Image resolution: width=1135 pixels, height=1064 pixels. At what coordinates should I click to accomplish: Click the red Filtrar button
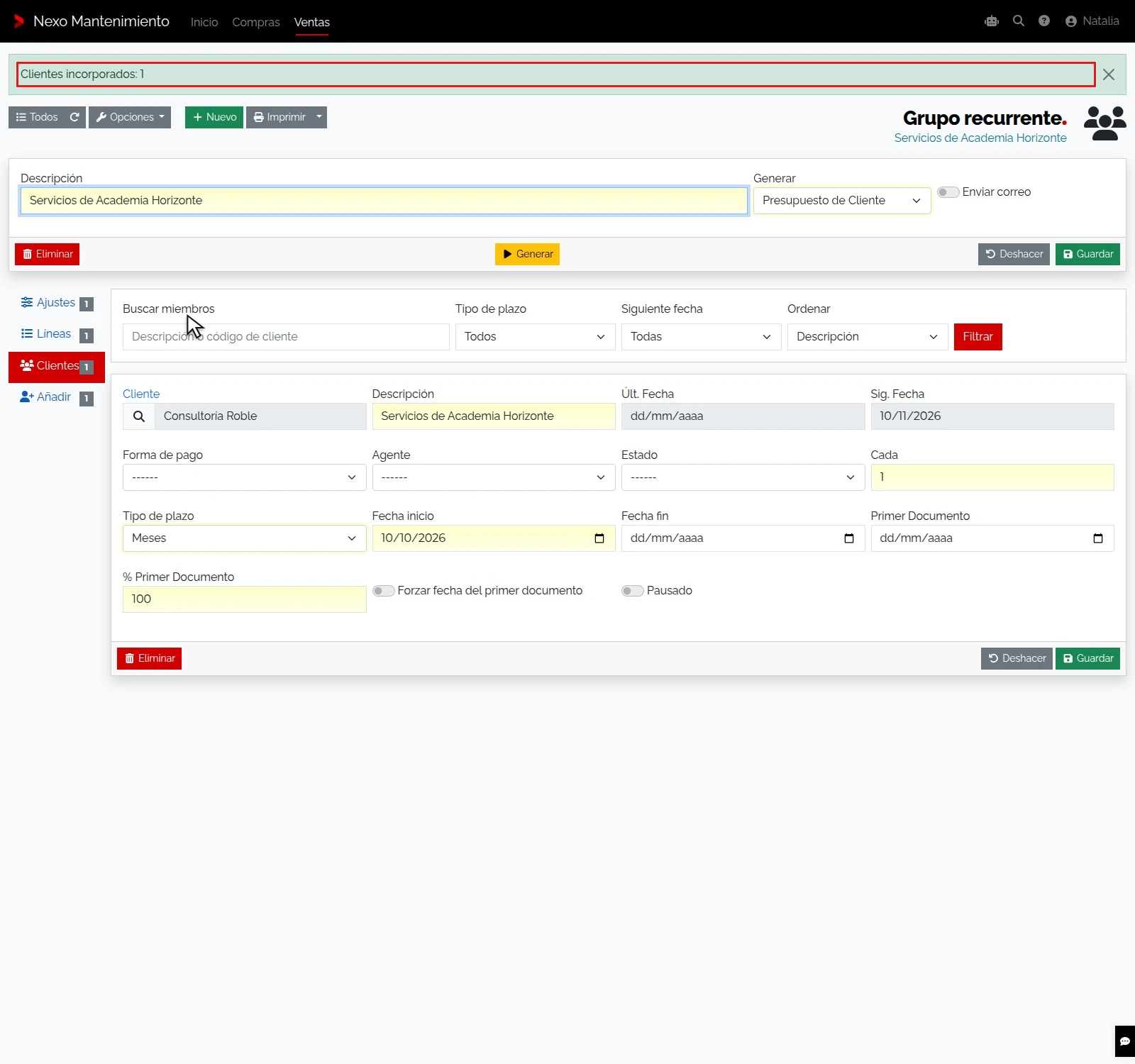[978, 337]
